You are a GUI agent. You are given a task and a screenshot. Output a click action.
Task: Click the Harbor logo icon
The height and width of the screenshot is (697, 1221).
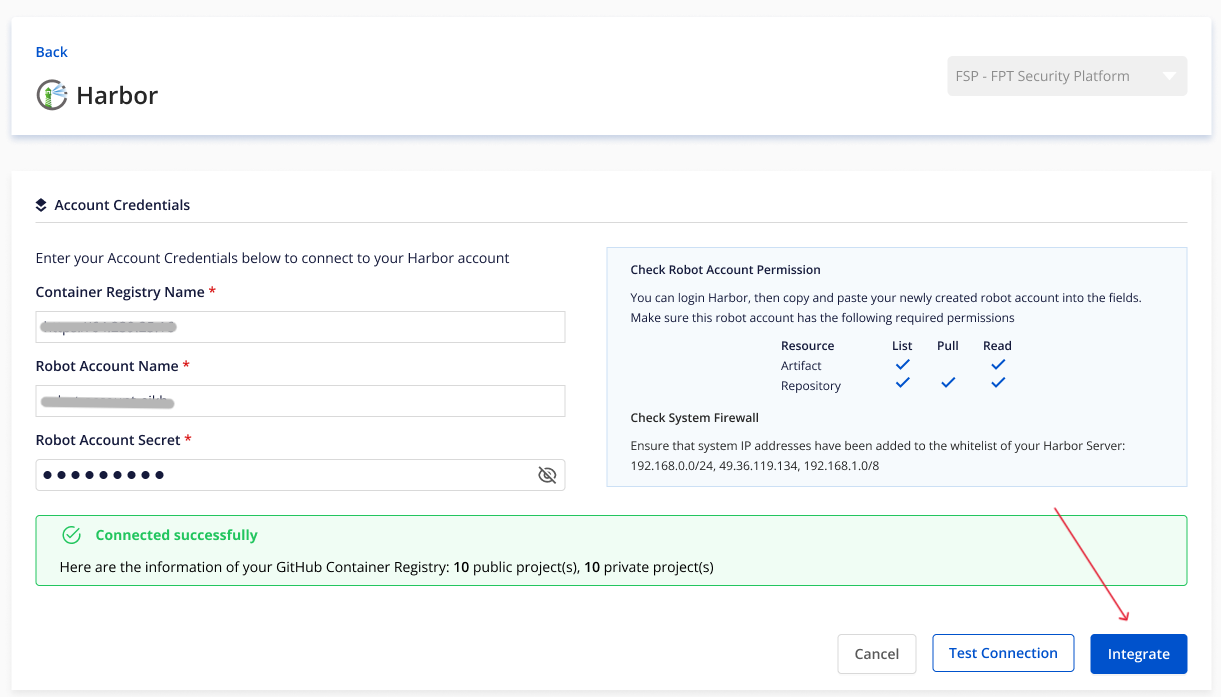tap(52, 95)
